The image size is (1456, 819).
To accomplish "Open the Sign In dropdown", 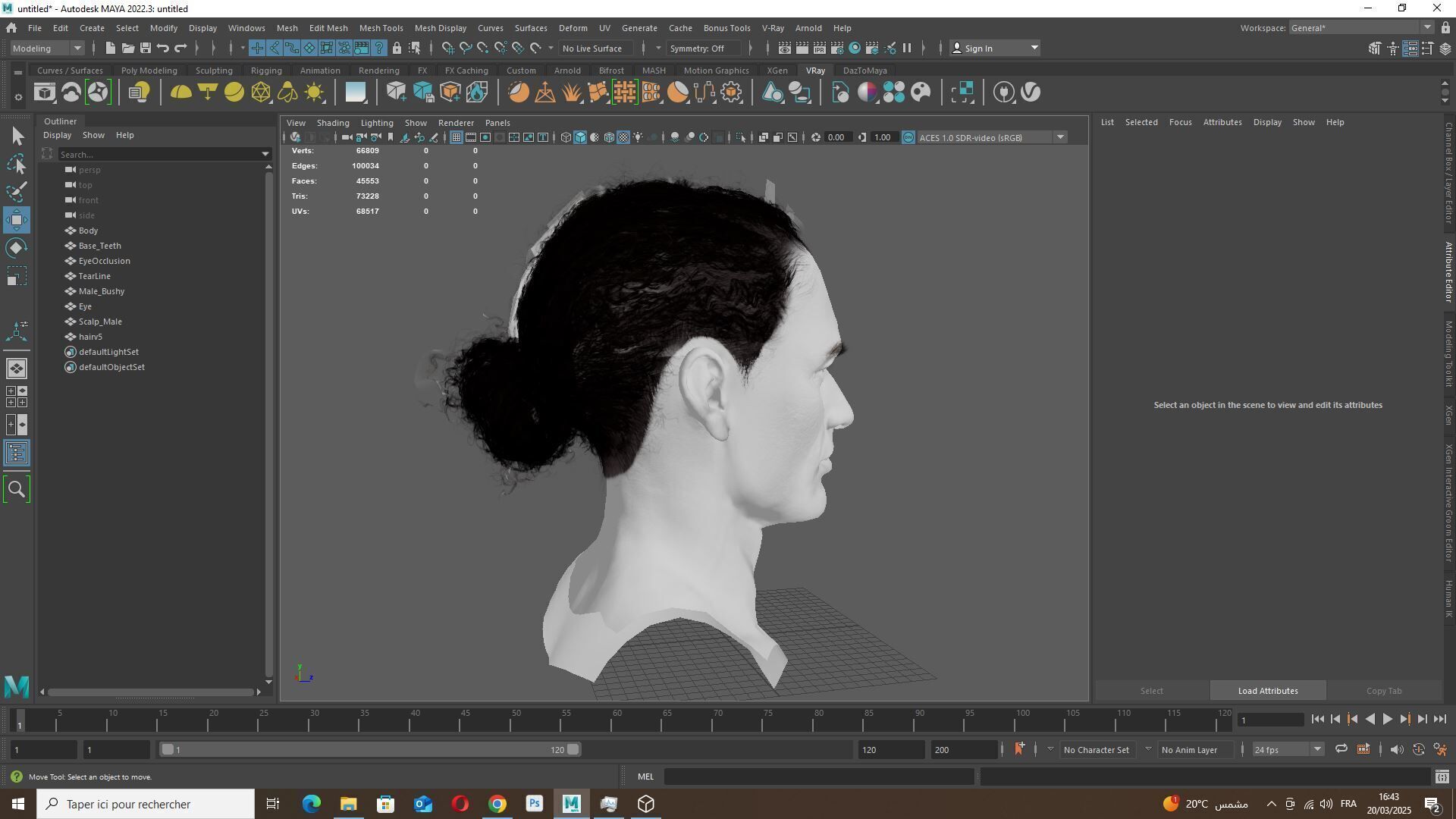I will 995,48.
